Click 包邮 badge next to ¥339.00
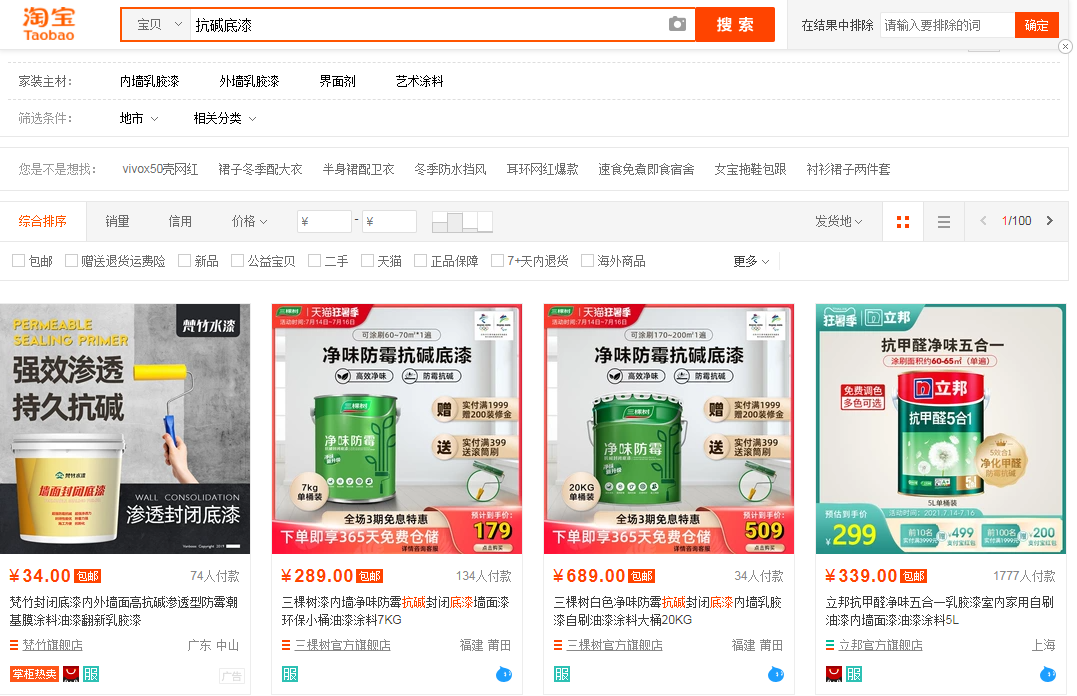Image resolution: width=1077 pixels, height=696 pixels. pos(914,576)
